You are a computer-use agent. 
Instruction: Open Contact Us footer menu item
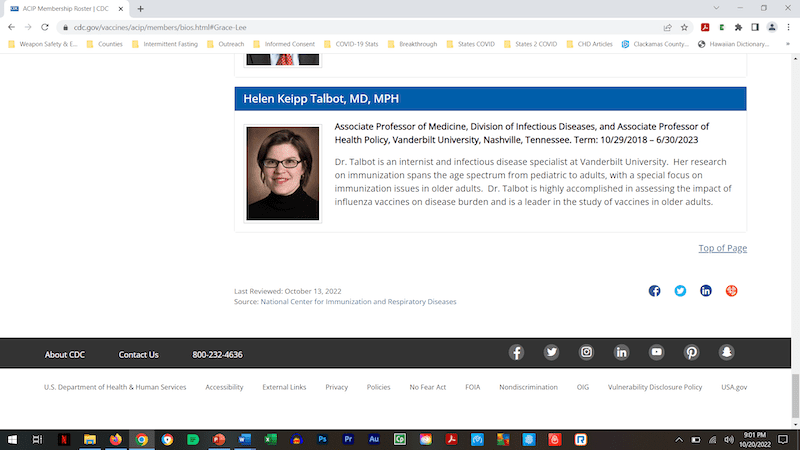[138, 355]
